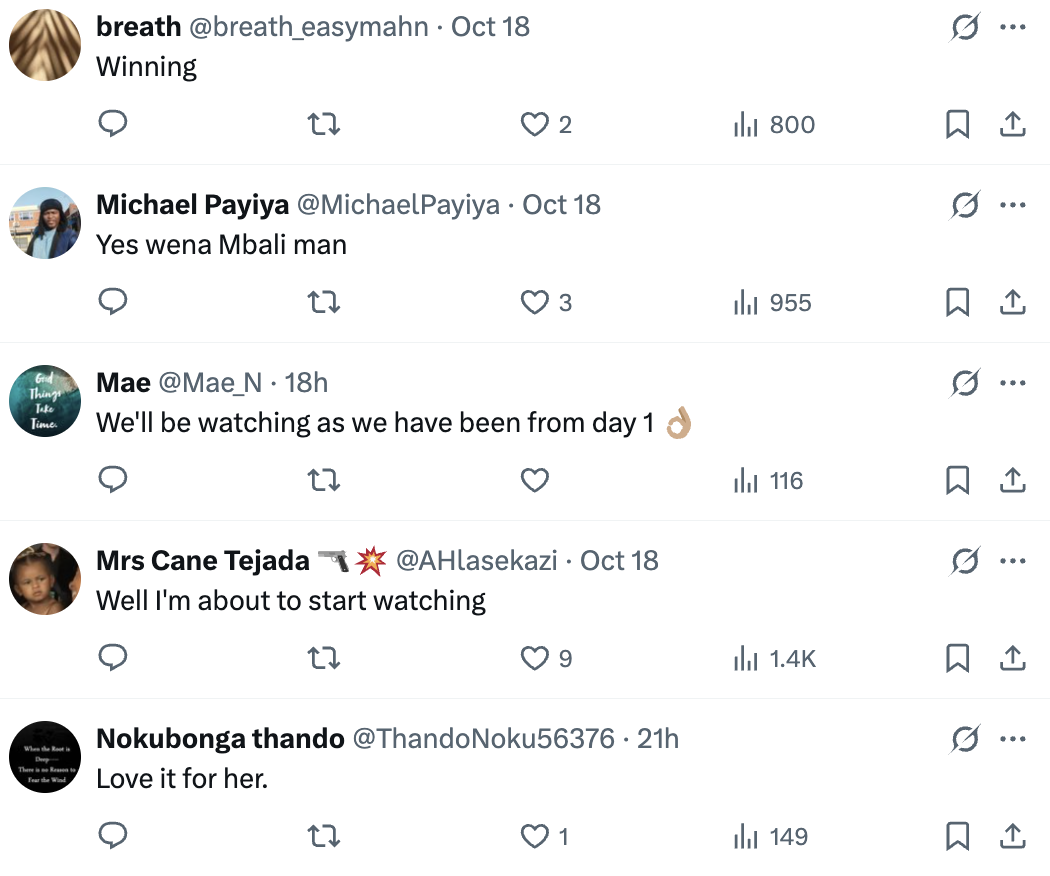Click Mae's profile avatar
The height and width of the screenshot is (876, 1050).
[45, 400]
